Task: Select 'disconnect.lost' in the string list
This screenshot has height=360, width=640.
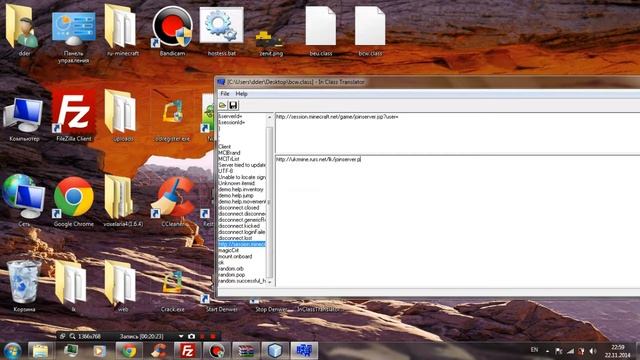Action: click(236, 238)
